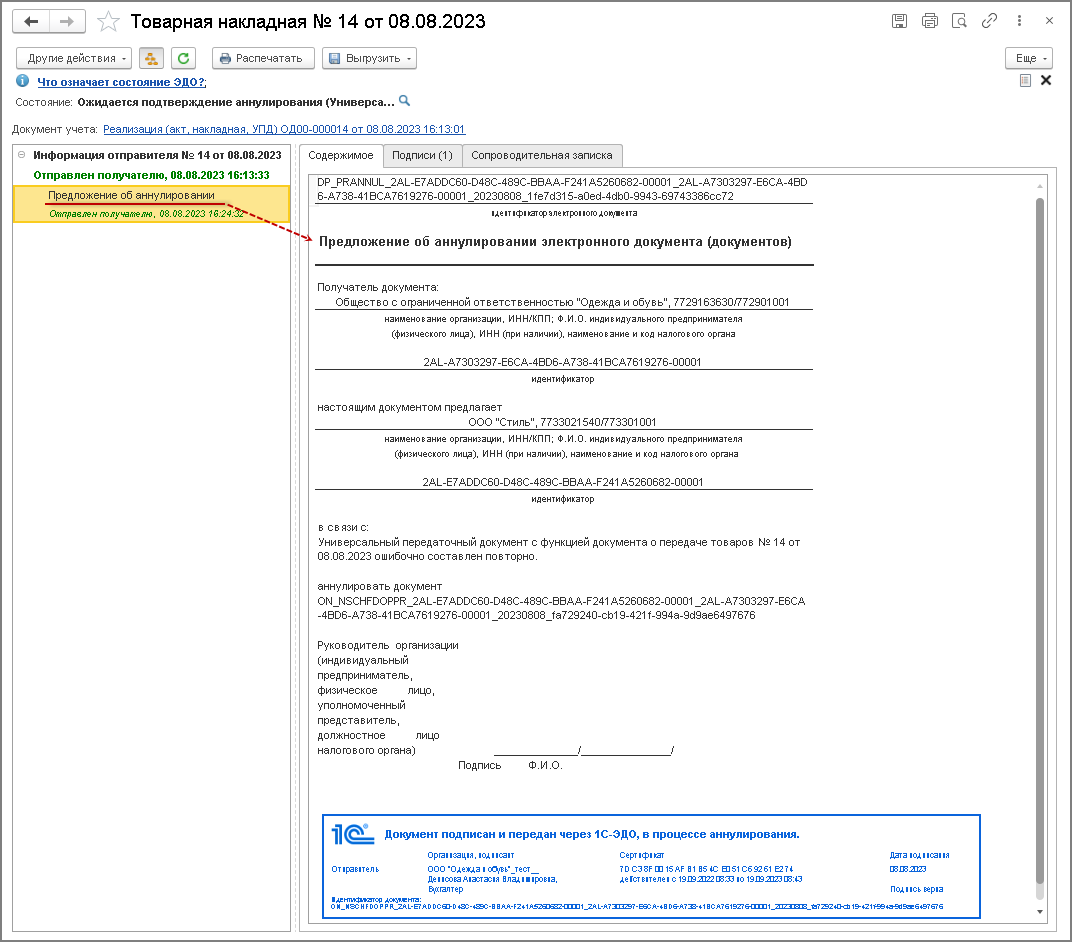
Task: Collapse 'Информация отправителя № 14' tree node
Action: (x=21, y=154)
